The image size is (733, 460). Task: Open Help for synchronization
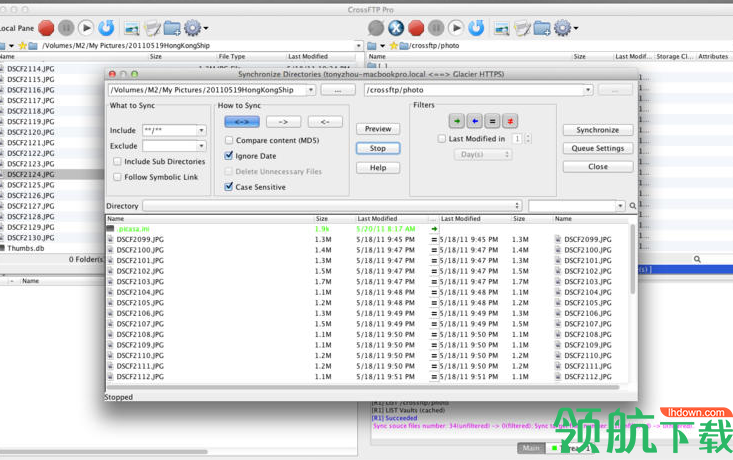(x=378, y=168)
